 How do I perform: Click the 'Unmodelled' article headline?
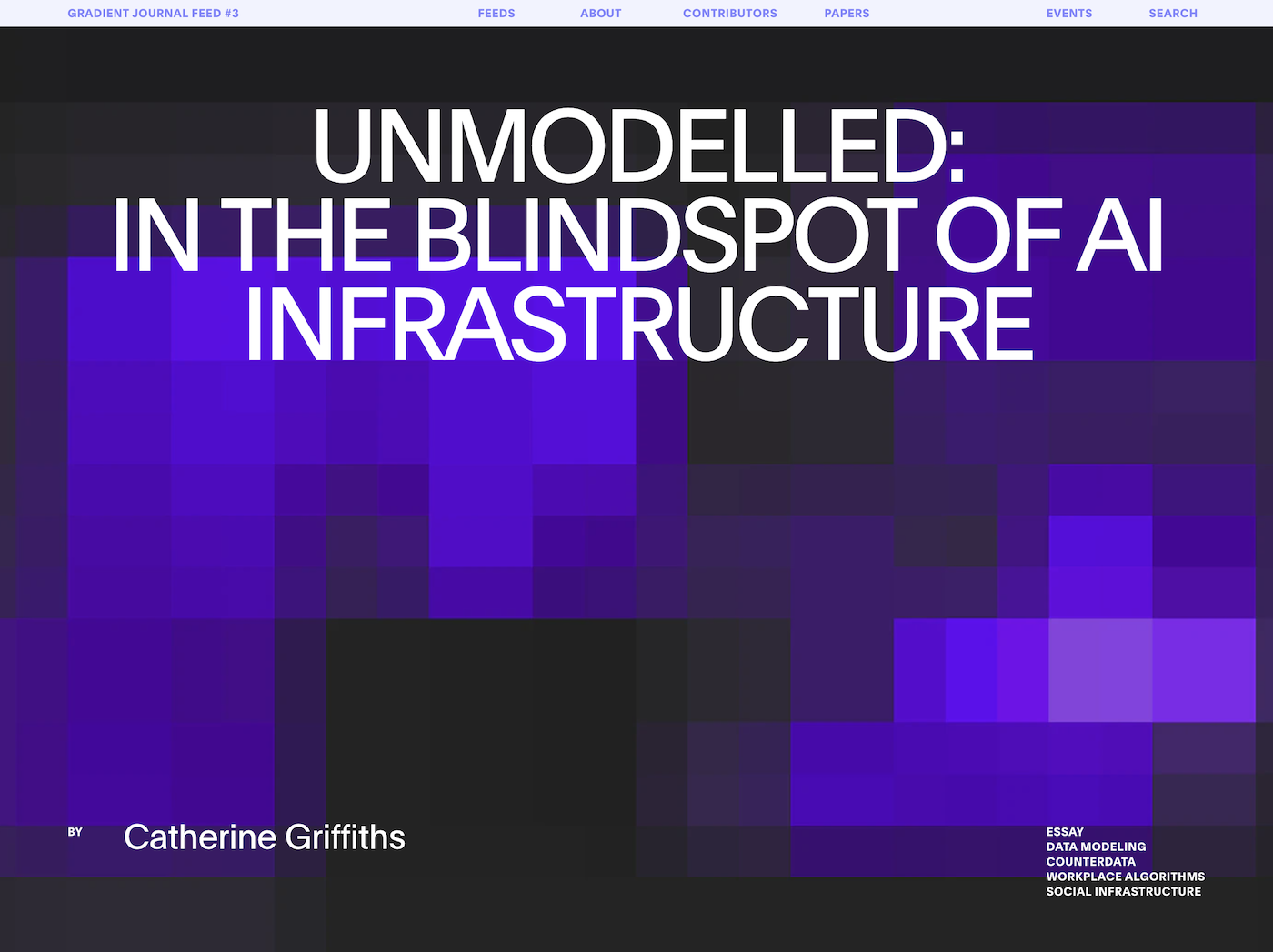pyautogui.click(x=637, y=235)
